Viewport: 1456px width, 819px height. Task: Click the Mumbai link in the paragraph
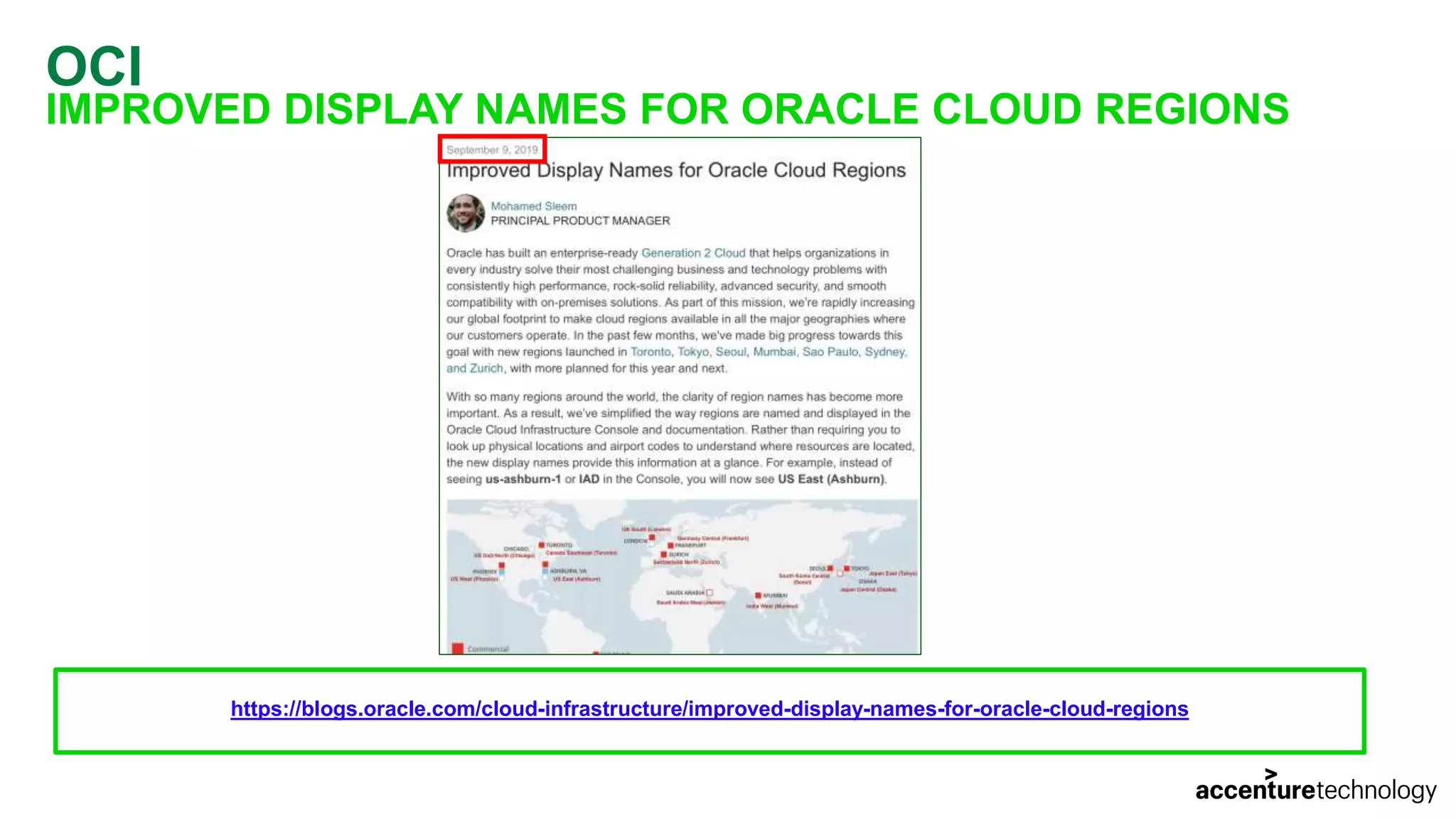coord(773,352)
